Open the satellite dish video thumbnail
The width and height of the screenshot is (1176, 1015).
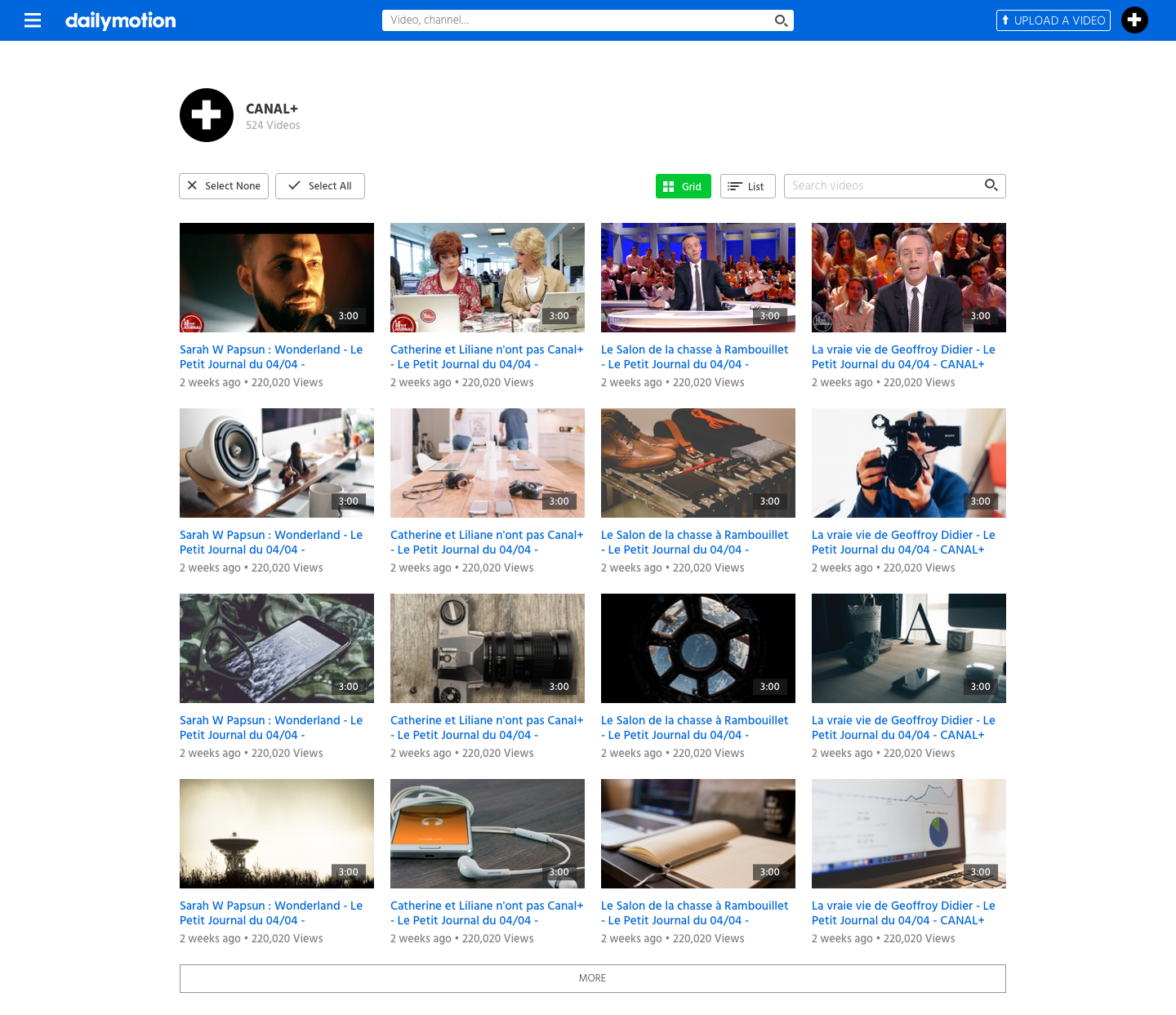pos(276,833)
